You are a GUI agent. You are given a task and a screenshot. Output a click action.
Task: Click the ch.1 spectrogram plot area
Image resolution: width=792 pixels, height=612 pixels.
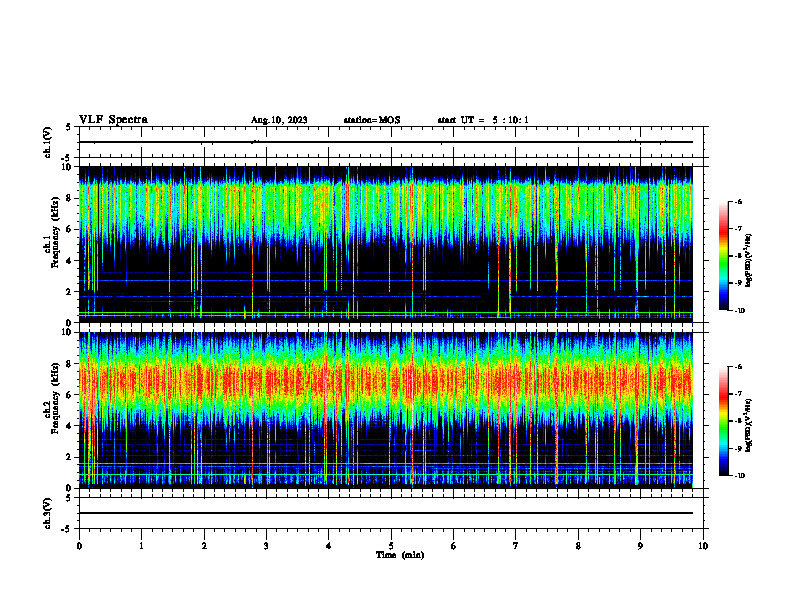[x=385, y=244]
